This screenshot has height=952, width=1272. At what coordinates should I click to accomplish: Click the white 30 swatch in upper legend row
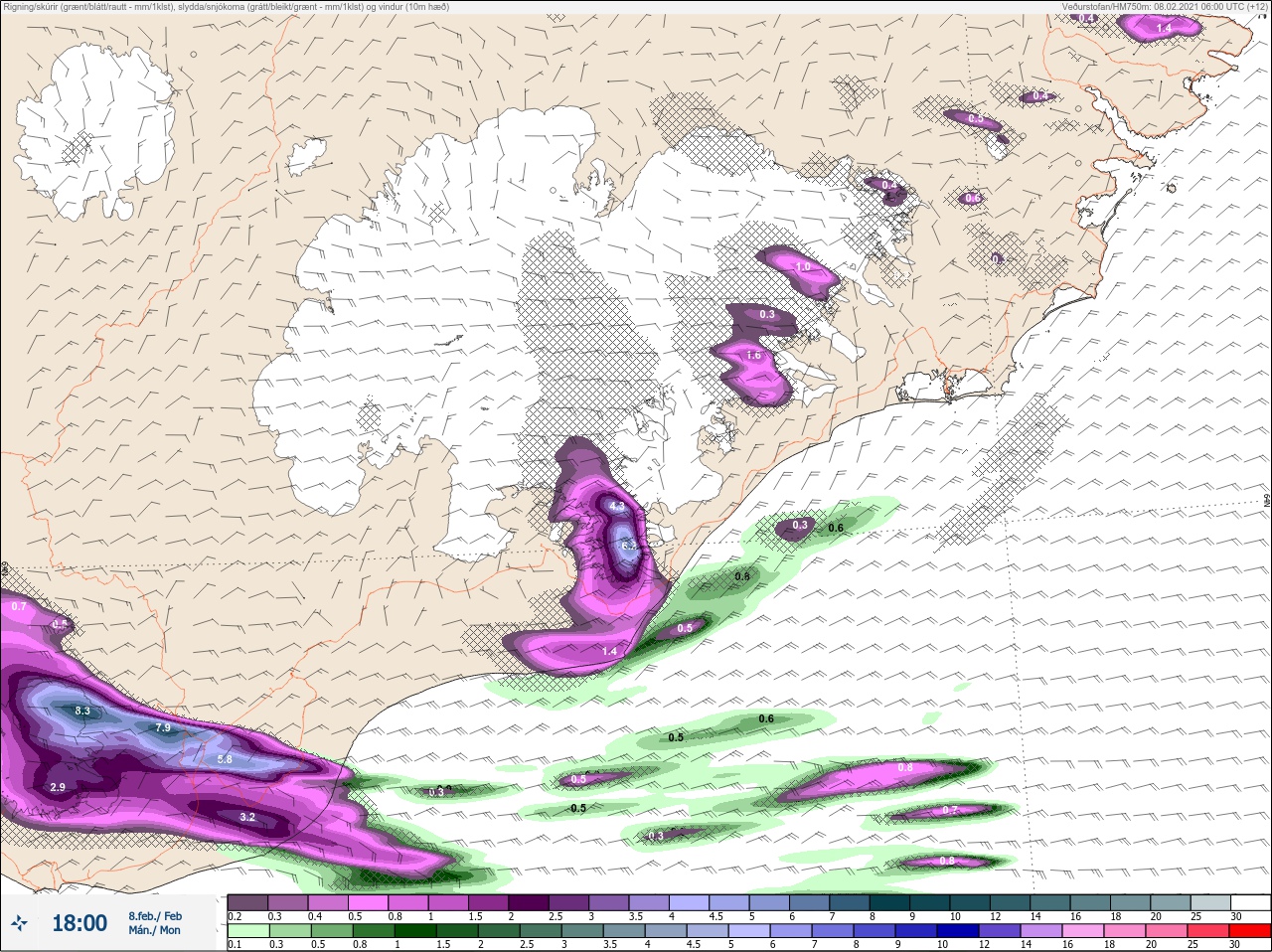tap(1251, 902)
